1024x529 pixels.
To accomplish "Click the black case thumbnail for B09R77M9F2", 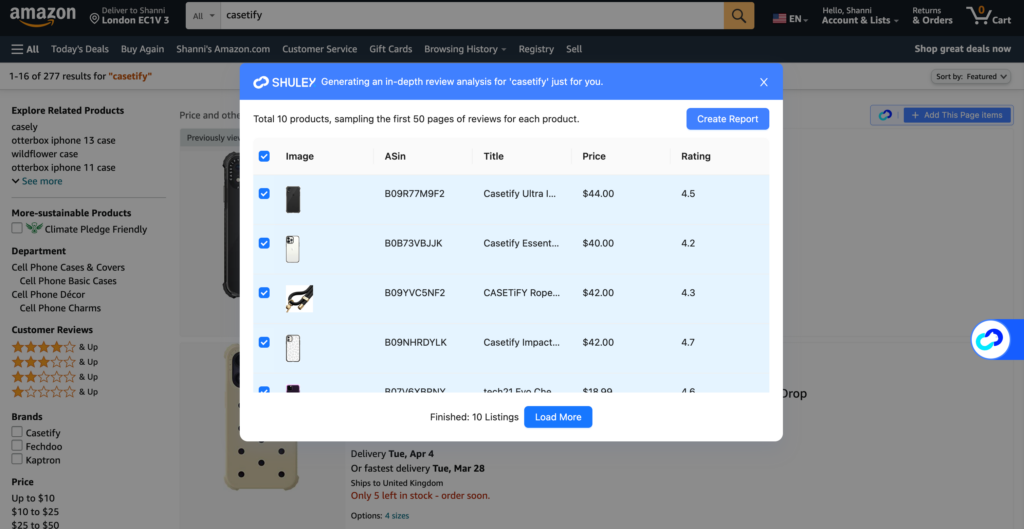I will (293, 199).
